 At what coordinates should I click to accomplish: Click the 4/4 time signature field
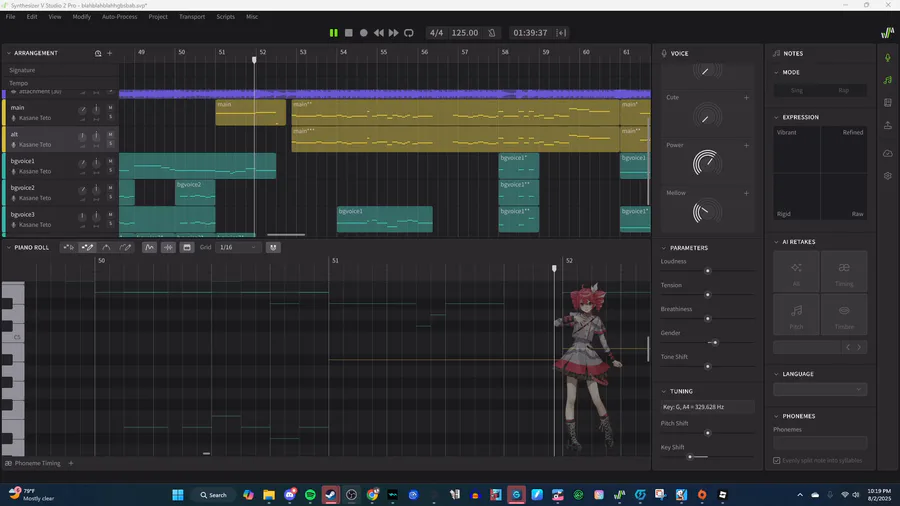tap(436, 33)
